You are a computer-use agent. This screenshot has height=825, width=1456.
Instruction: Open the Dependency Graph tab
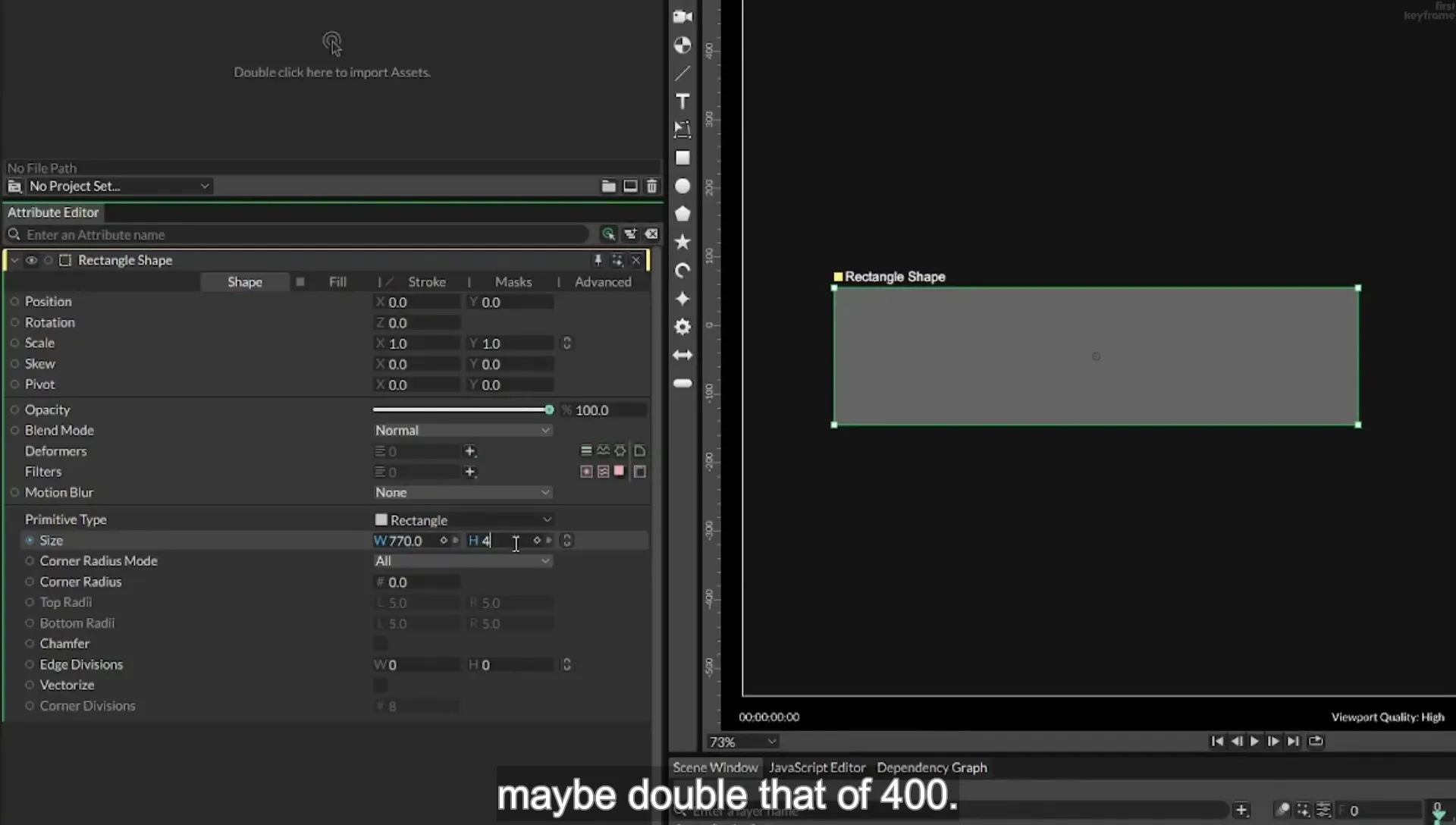(932, 767)
